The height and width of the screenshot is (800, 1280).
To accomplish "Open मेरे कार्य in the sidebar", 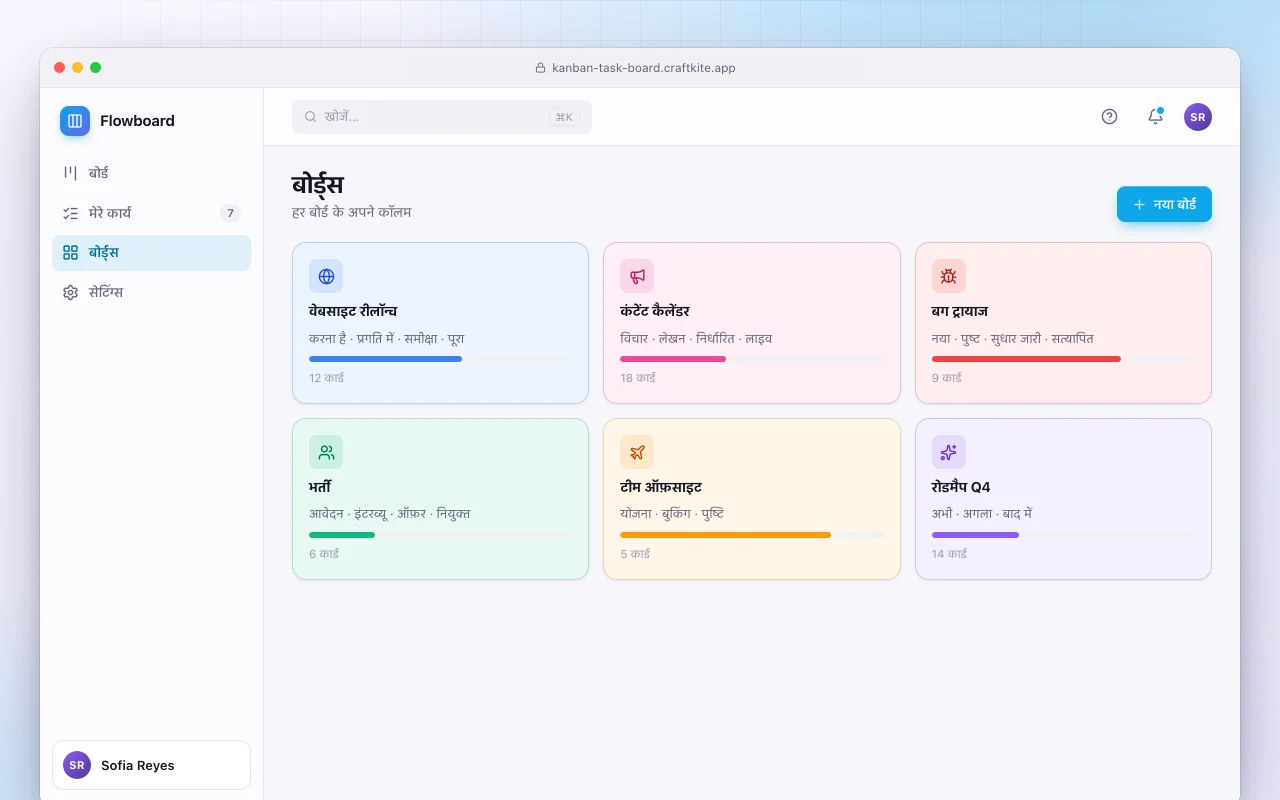I will click(151, 213).
